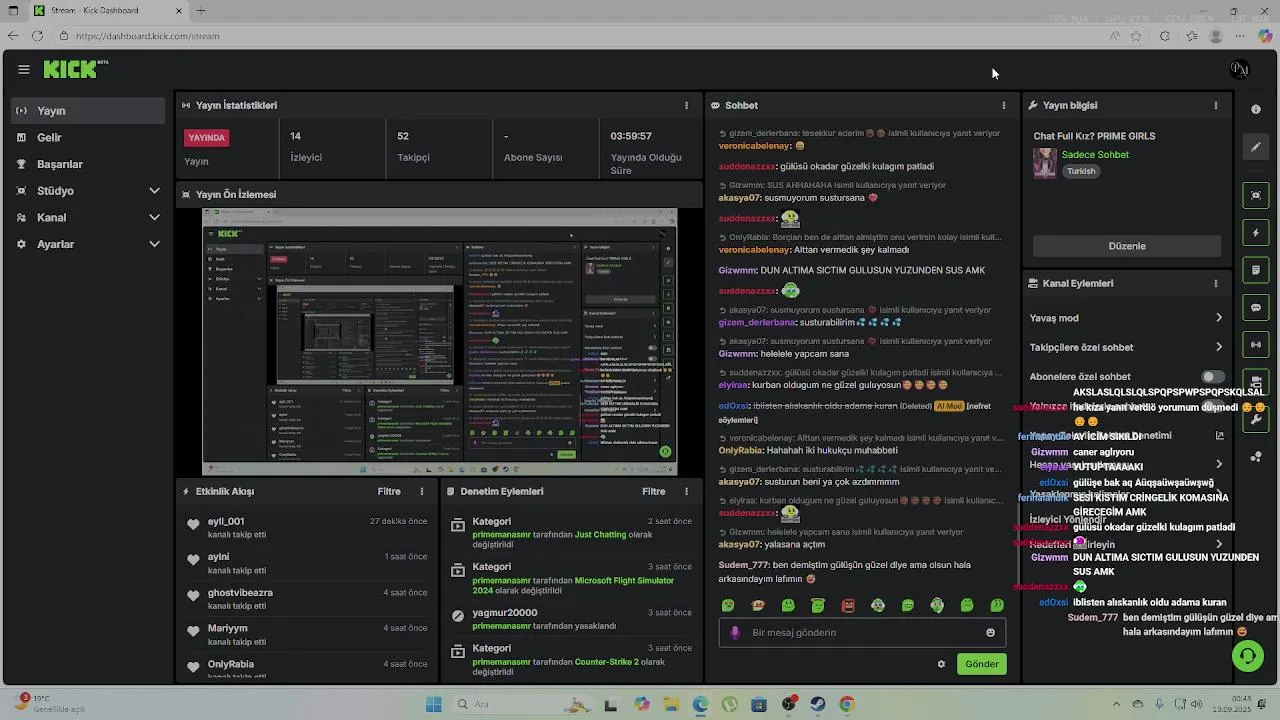The width and height of the screenshot is (1280, 720).
Task: Open Filtre in Denetim Eylemleri panel
Action: [654, 491]
